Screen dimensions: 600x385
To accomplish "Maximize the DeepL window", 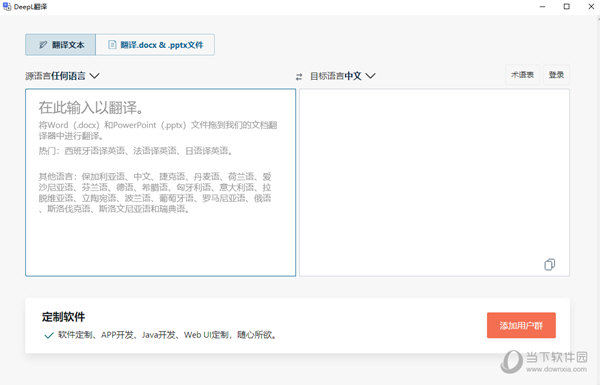I will 567,7.
